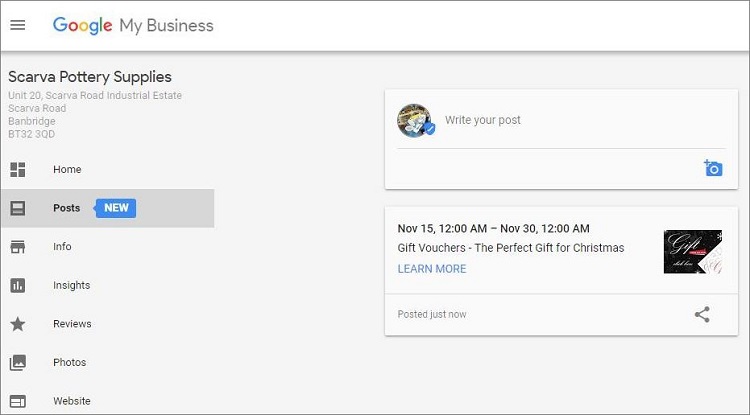Screen dimensions: 750x415
Task: Follow the LEARN MORE link
Action: [432, 269]
